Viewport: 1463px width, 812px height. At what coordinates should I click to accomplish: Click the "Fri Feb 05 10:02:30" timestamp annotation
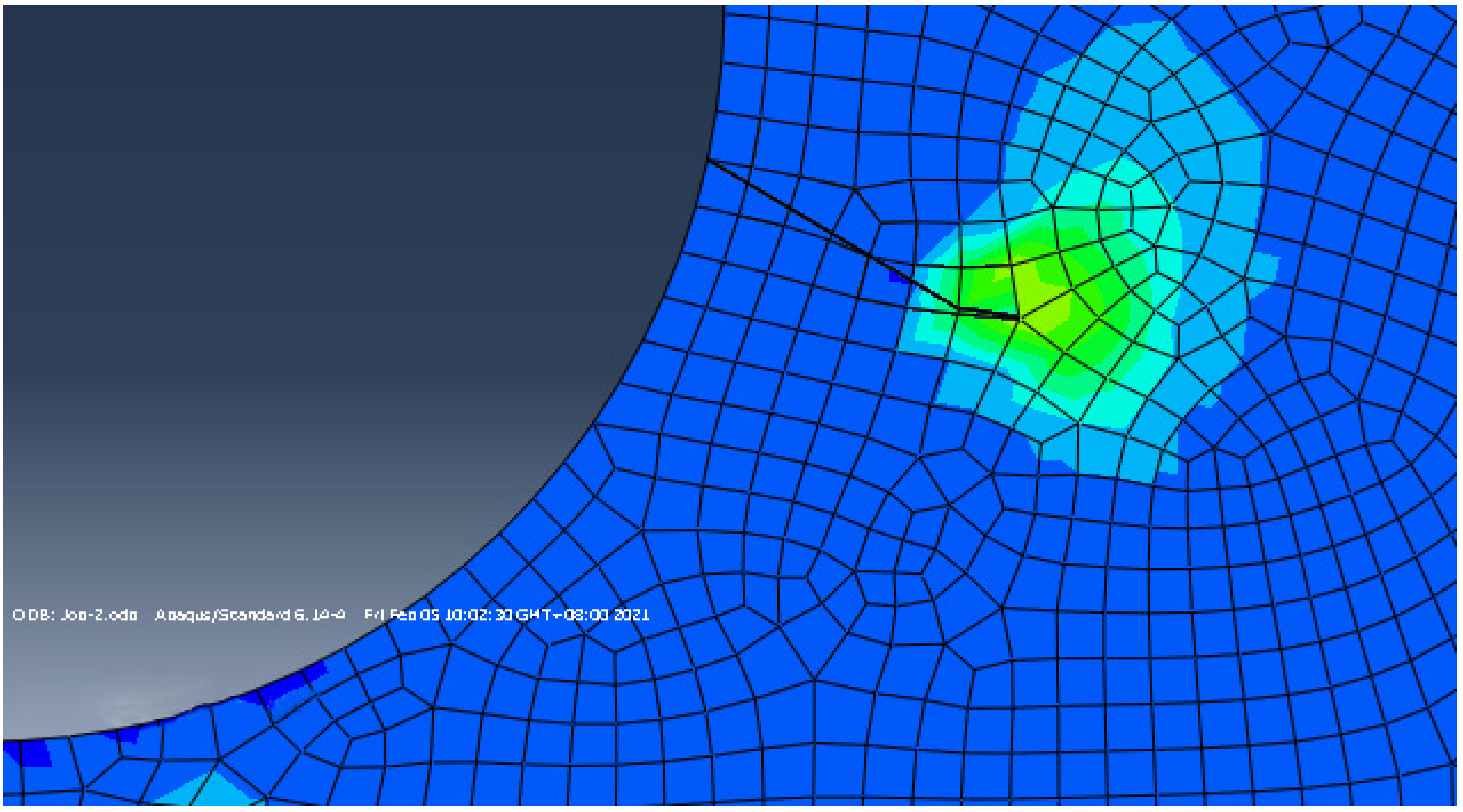[439, 615]
